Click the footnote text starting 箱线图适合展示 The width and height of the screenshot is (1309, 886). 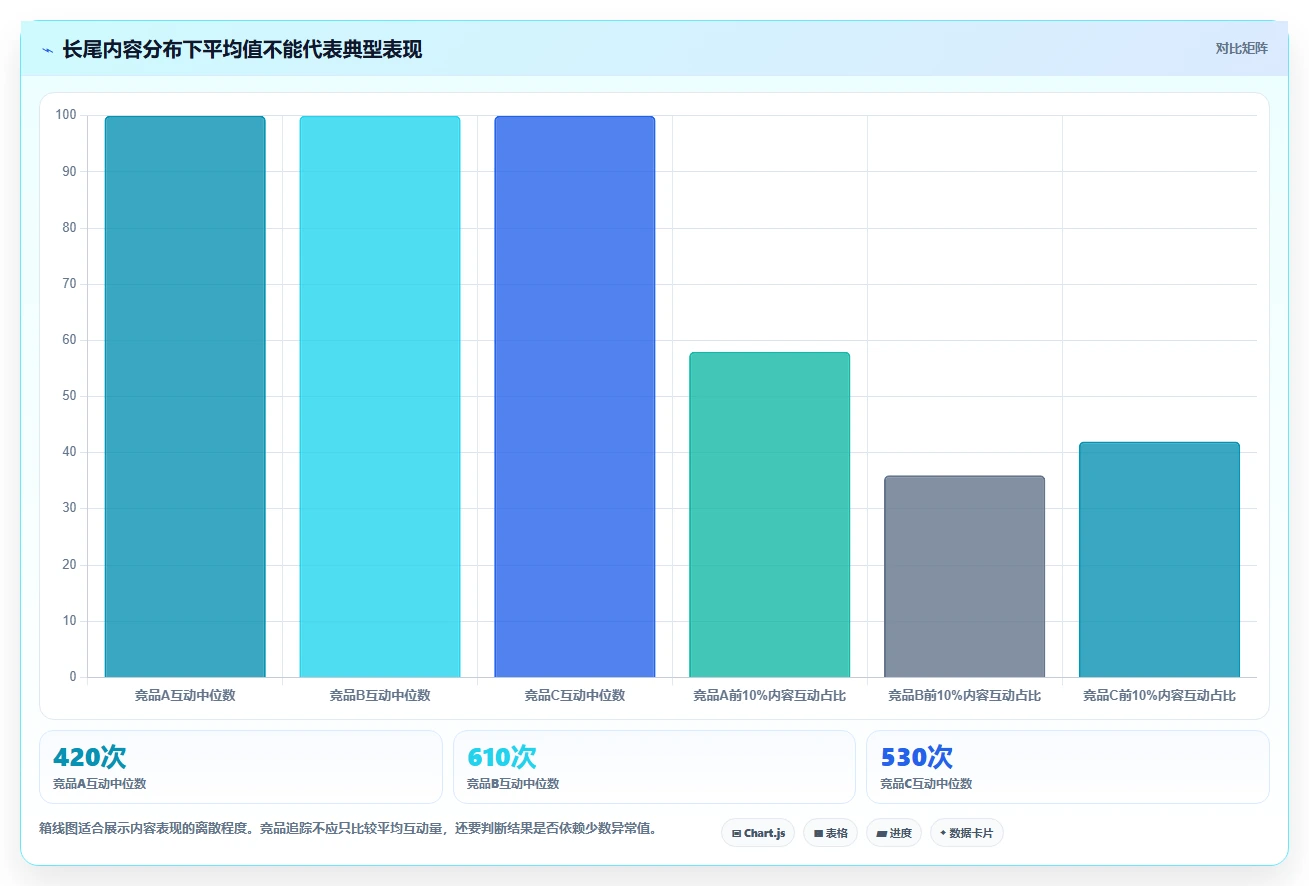coord(348,828)
